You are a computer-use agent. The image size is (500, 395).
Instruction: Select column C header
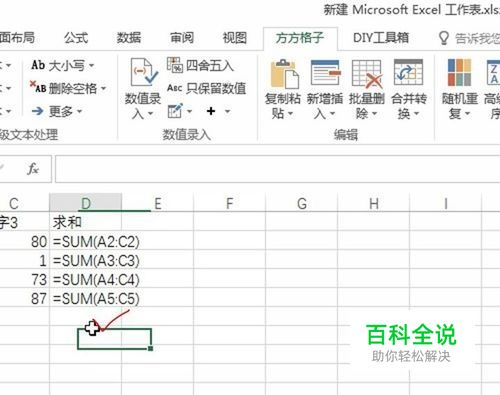[25, 203]
